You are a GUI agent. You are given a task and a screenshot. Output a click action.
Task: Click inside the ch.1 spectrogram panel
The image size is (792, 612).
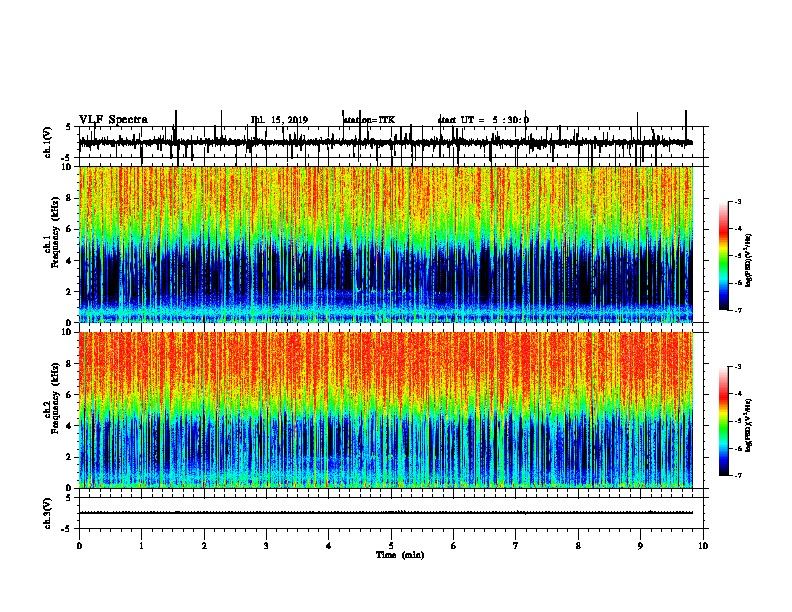click(x=386, y=244)
